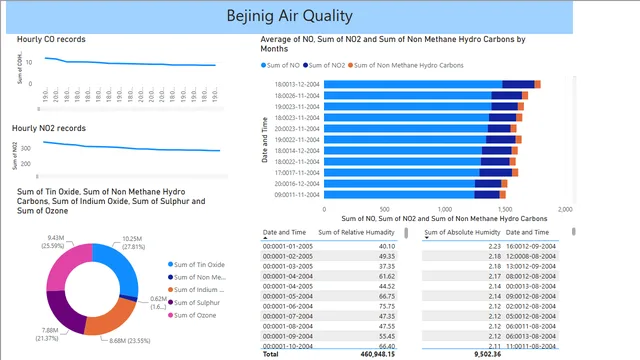The height and width of the screenshot is (360, 640).
Task: Sort by Sum of Absolute Humidty header
Action: click(462, 232)
